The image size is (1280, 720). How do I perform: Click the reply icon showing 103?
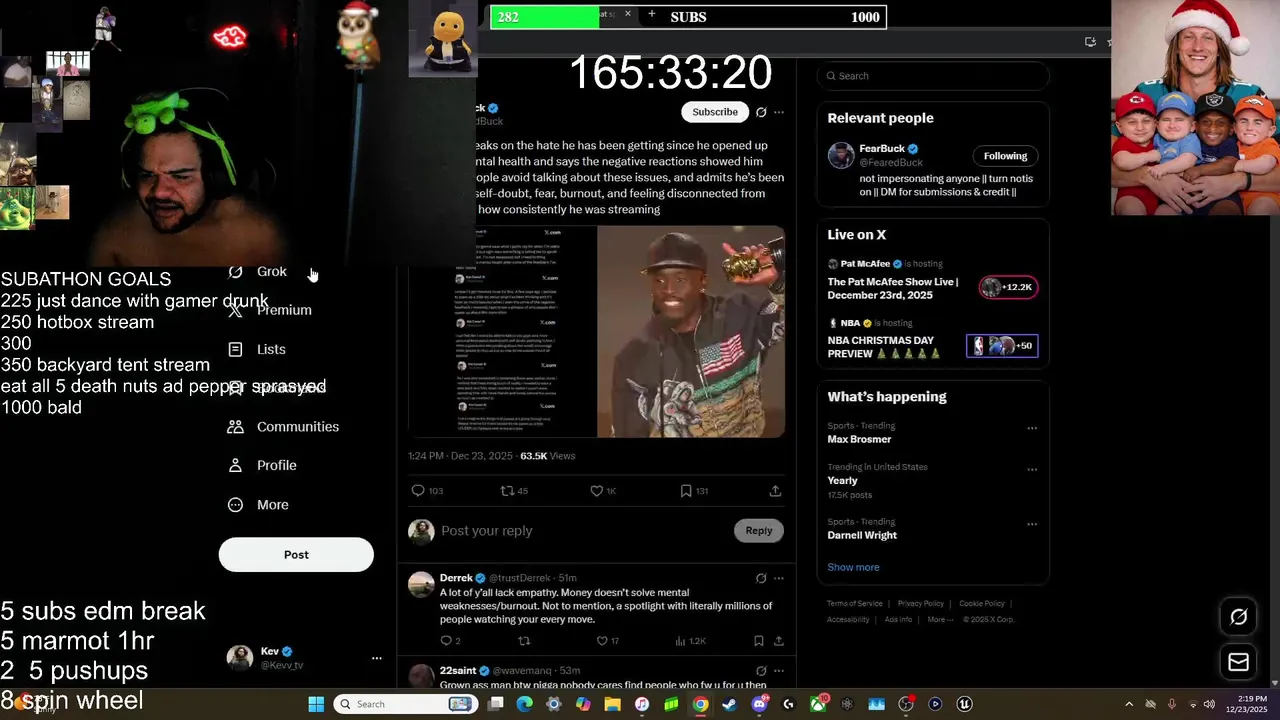(x=427, y=491)
